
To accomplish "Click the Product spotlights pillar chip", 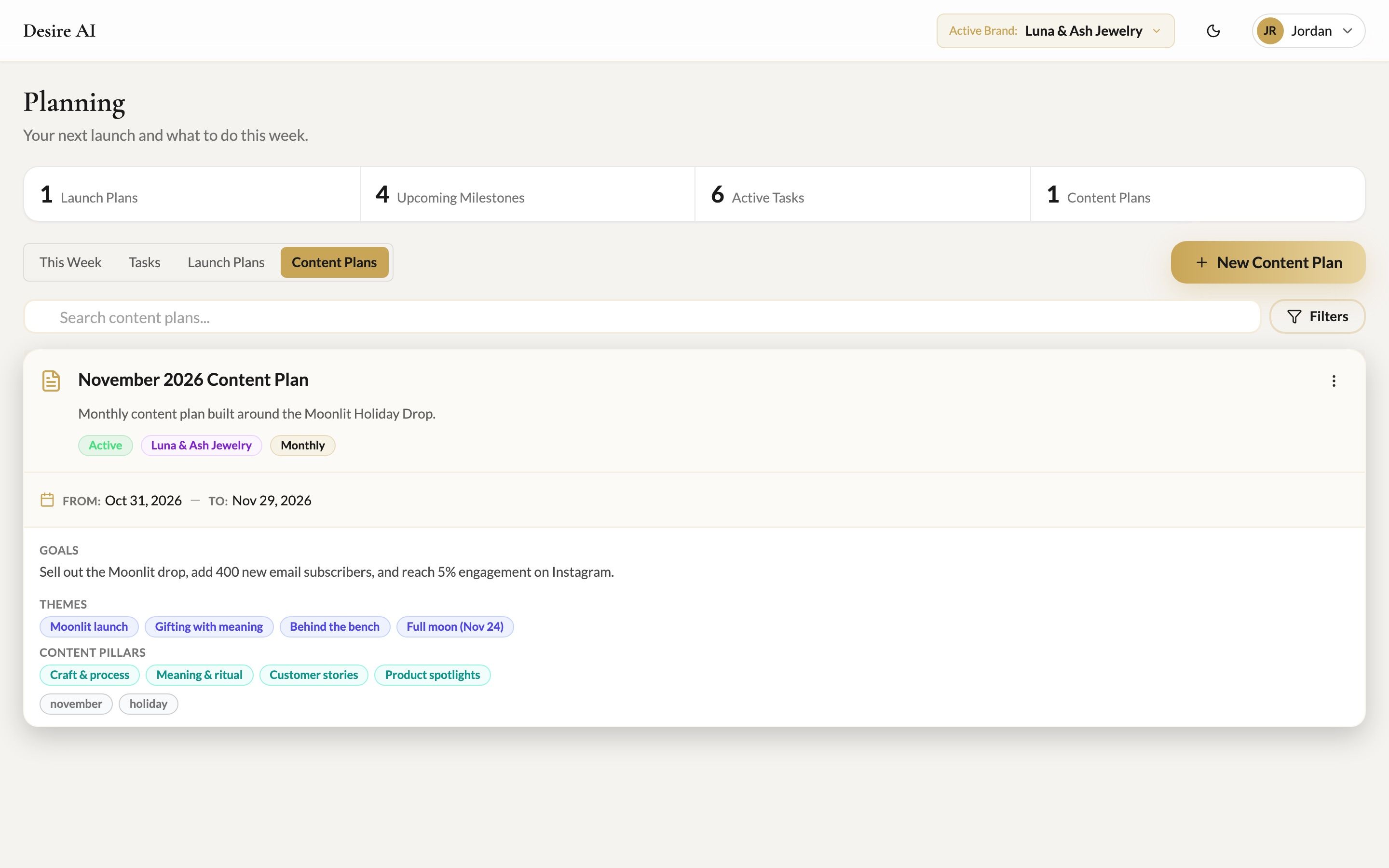I will tap(432, 675).
